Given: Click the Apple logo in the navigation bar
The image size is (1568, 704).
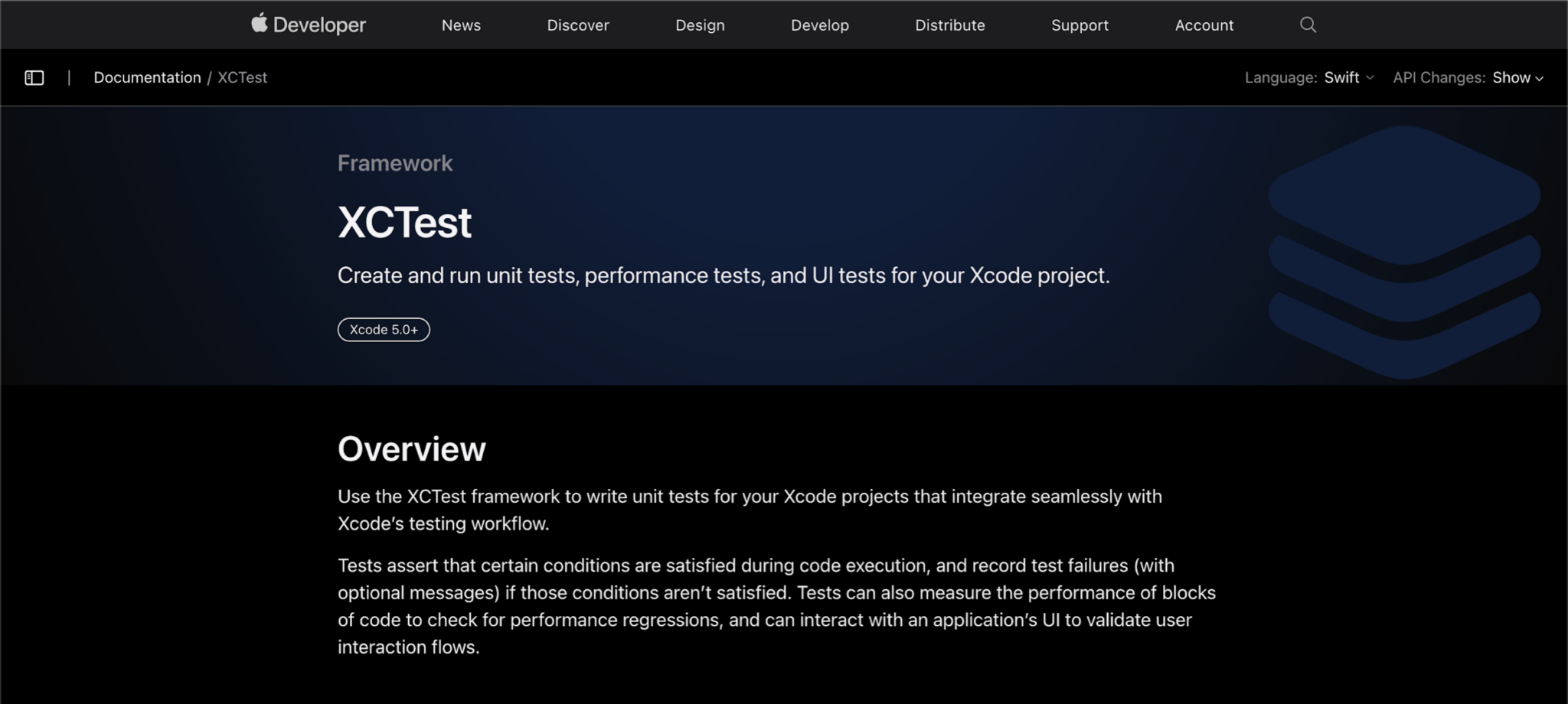Looking at the screenshot, I should pos(260,24).
